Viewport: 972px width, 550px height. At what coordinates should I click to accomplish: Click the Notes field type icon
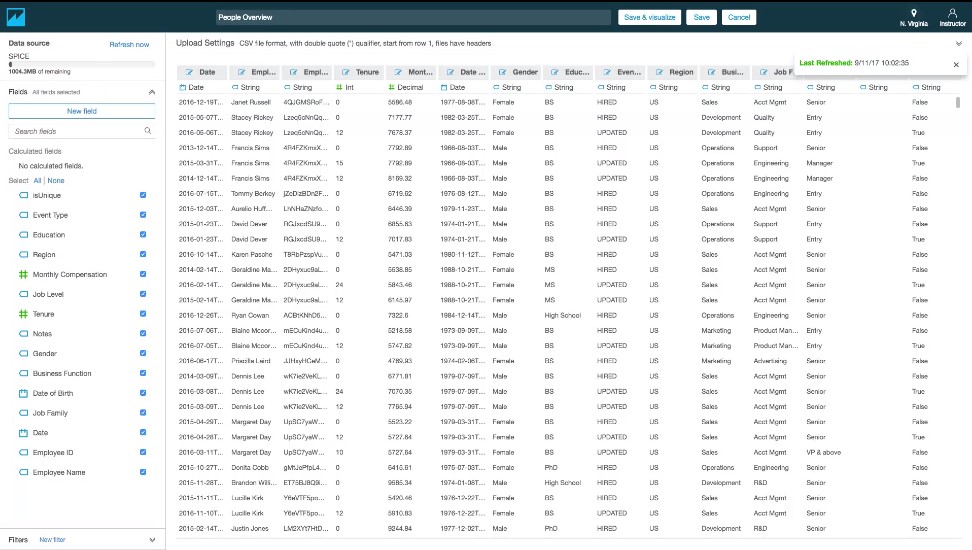pos(24,334)
